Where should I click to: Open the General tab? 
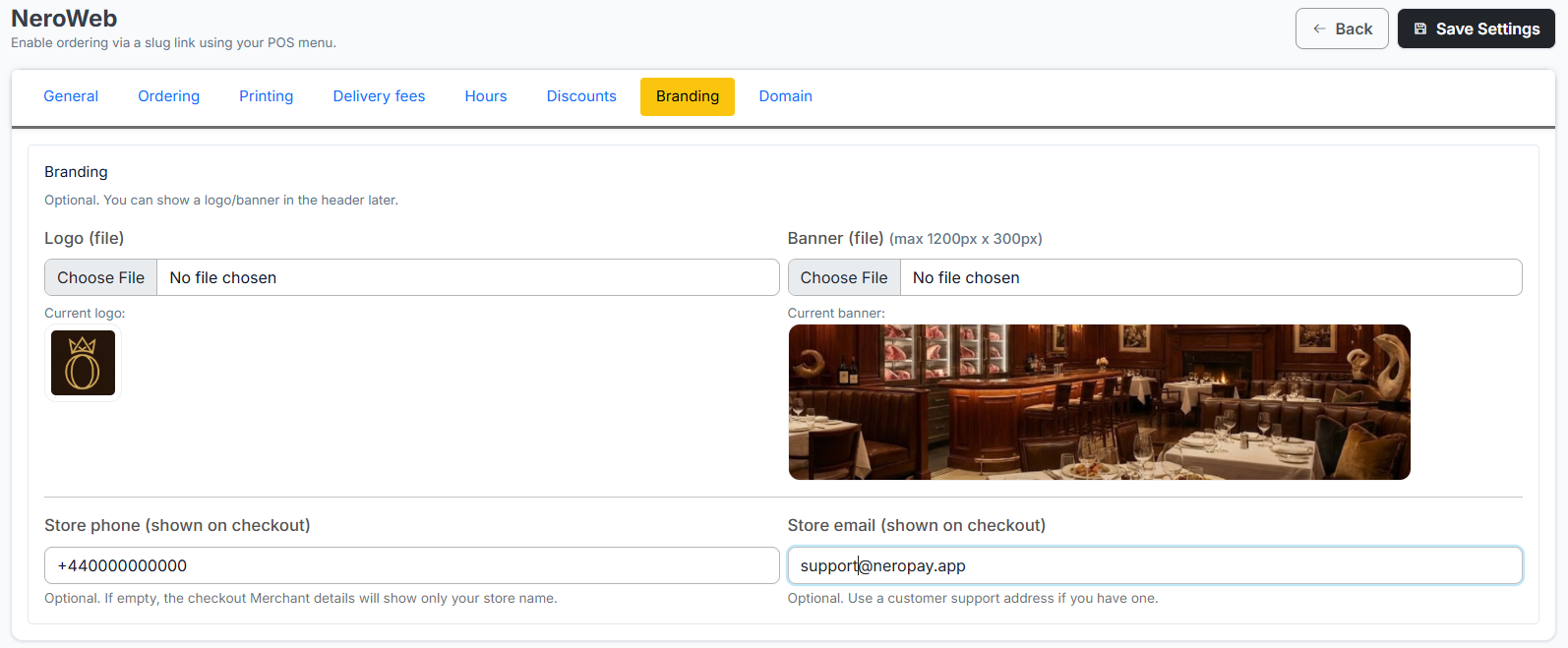pyautogui.click(x=71, y=96)
